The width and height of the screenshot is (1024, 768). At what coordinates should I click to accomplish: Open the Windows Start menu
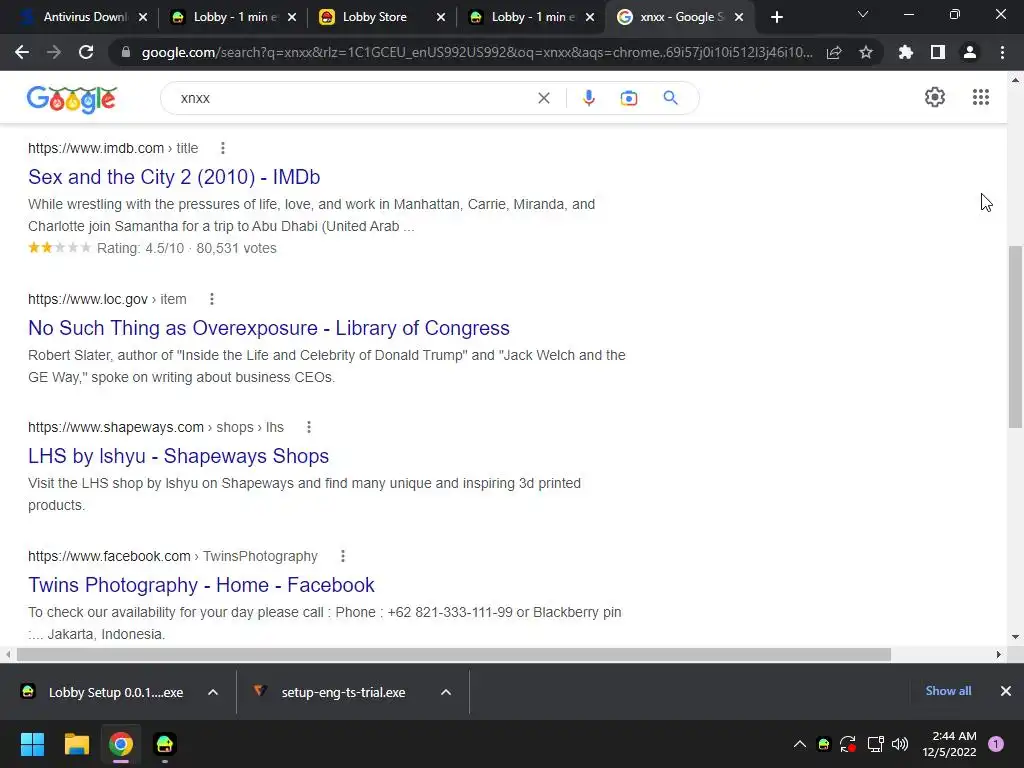[32, 744]
